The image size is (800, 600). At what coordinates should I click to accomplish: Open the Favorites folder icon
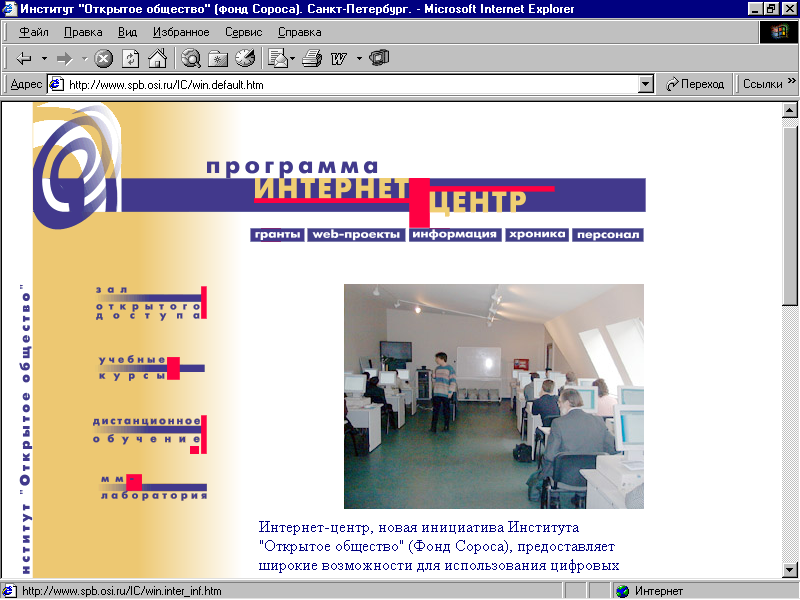[218, 59]
